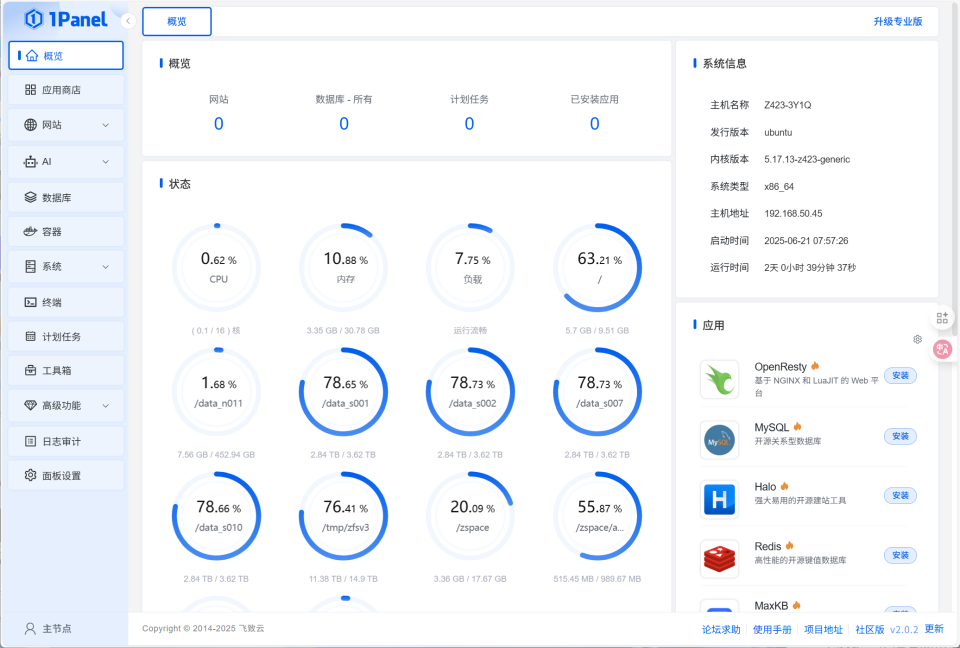Viewport: 960px width, 648px height.
Task: Click the 计划任务 count in overview
Action: point(469,124)
